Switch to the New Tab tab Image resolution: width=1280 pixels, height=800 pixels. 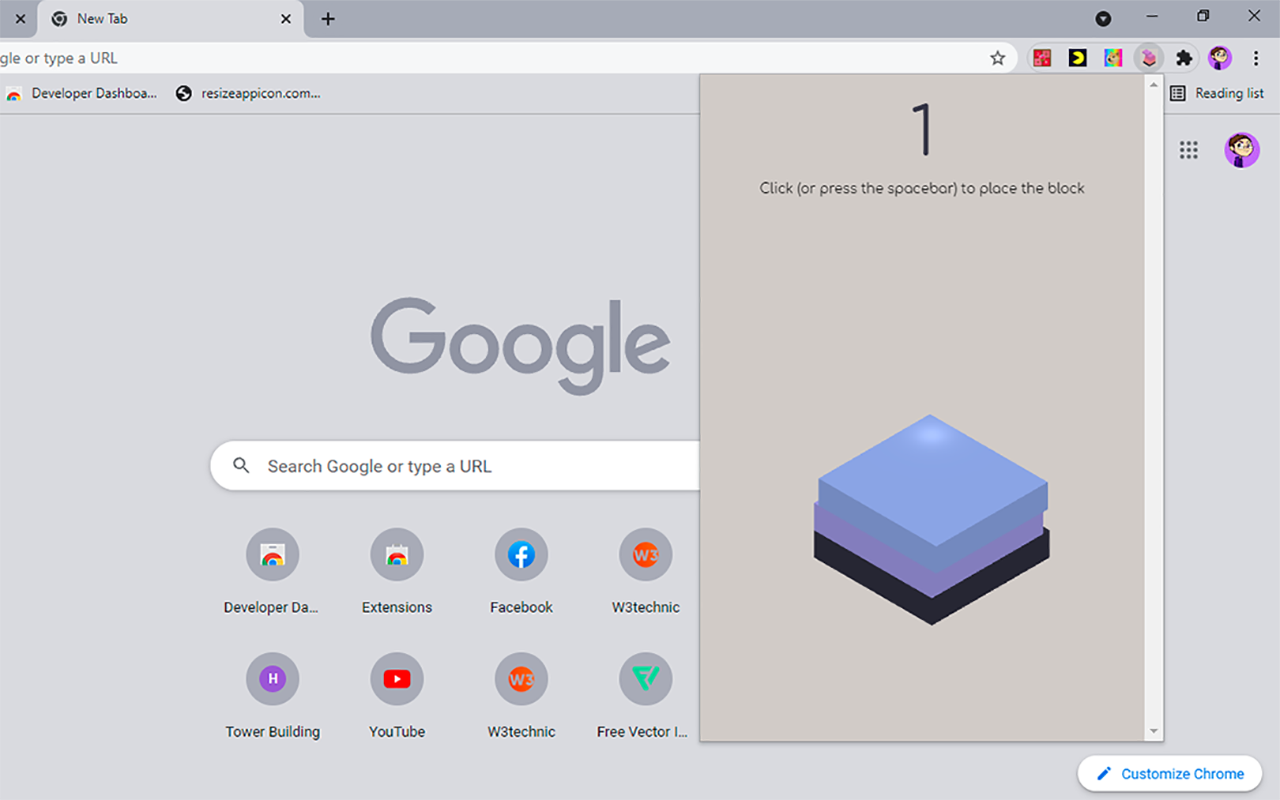170,19
